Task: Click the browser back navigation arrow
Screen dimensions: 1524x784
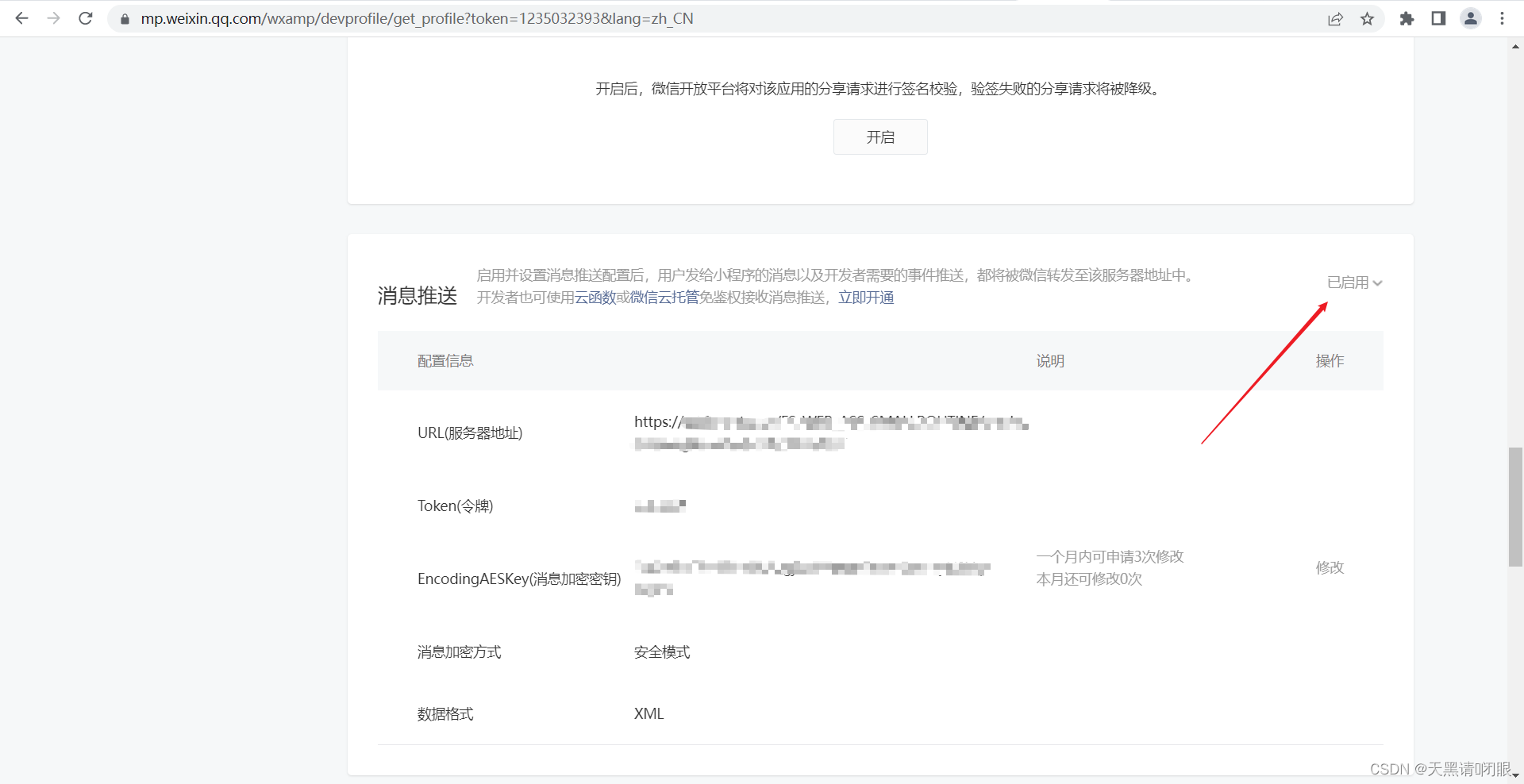Action: click(21, 18)
